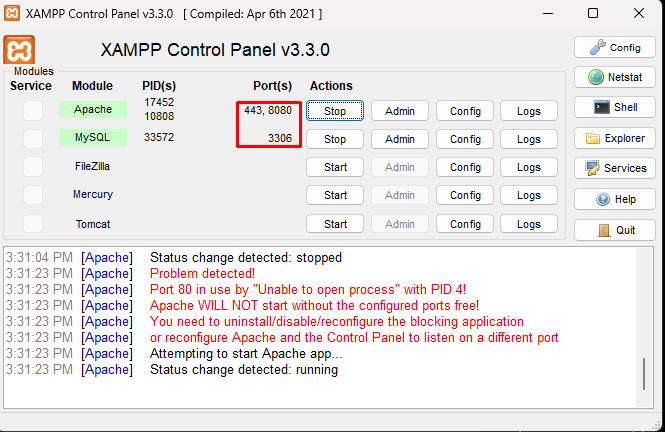The width and height of the screenshot is (665, 432).
Task: Start the Mercury module
Action: coord(335,195)
